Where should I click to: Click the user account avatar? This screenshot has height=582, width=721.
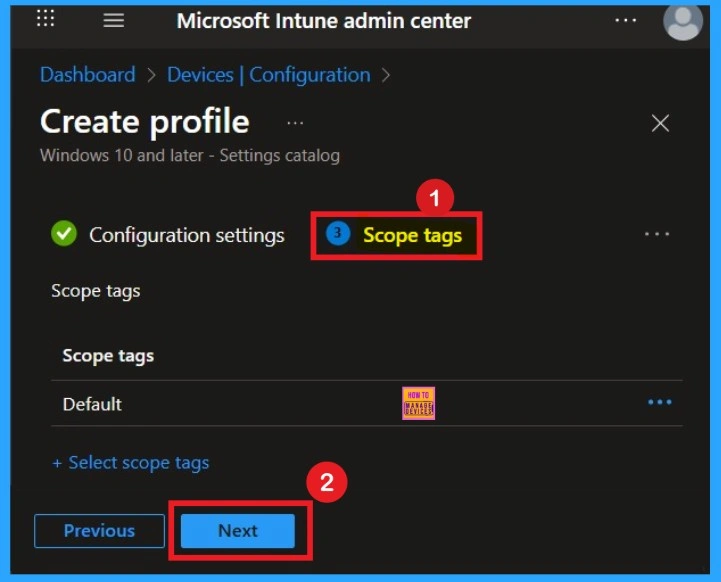tap(683, 21)
